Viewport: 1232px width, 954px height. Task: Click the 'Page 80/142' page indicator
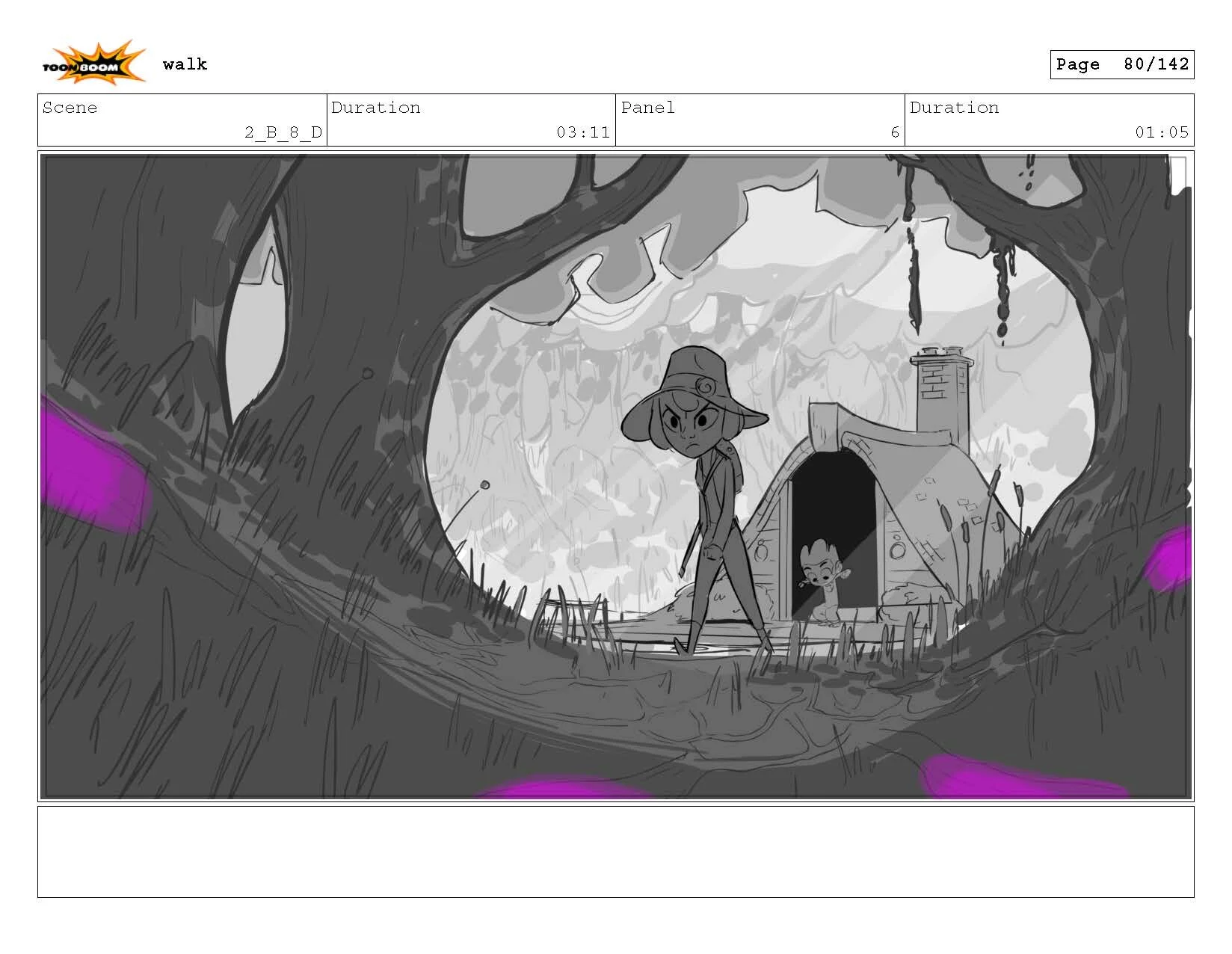[1121, 64]
